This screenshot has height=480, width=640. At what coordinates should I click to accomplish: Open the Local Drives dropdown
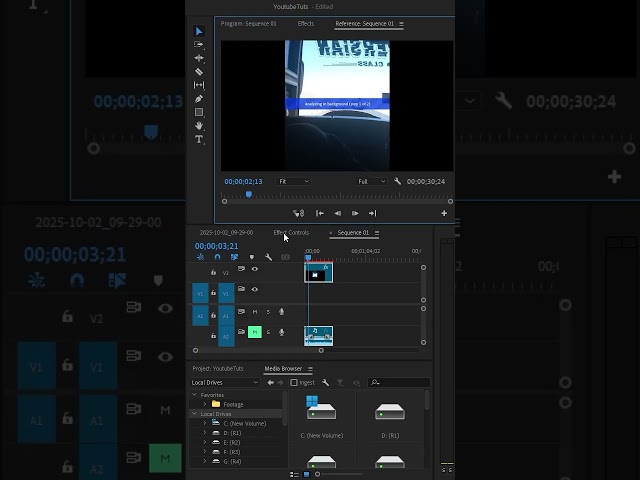(x=225, y=382)
